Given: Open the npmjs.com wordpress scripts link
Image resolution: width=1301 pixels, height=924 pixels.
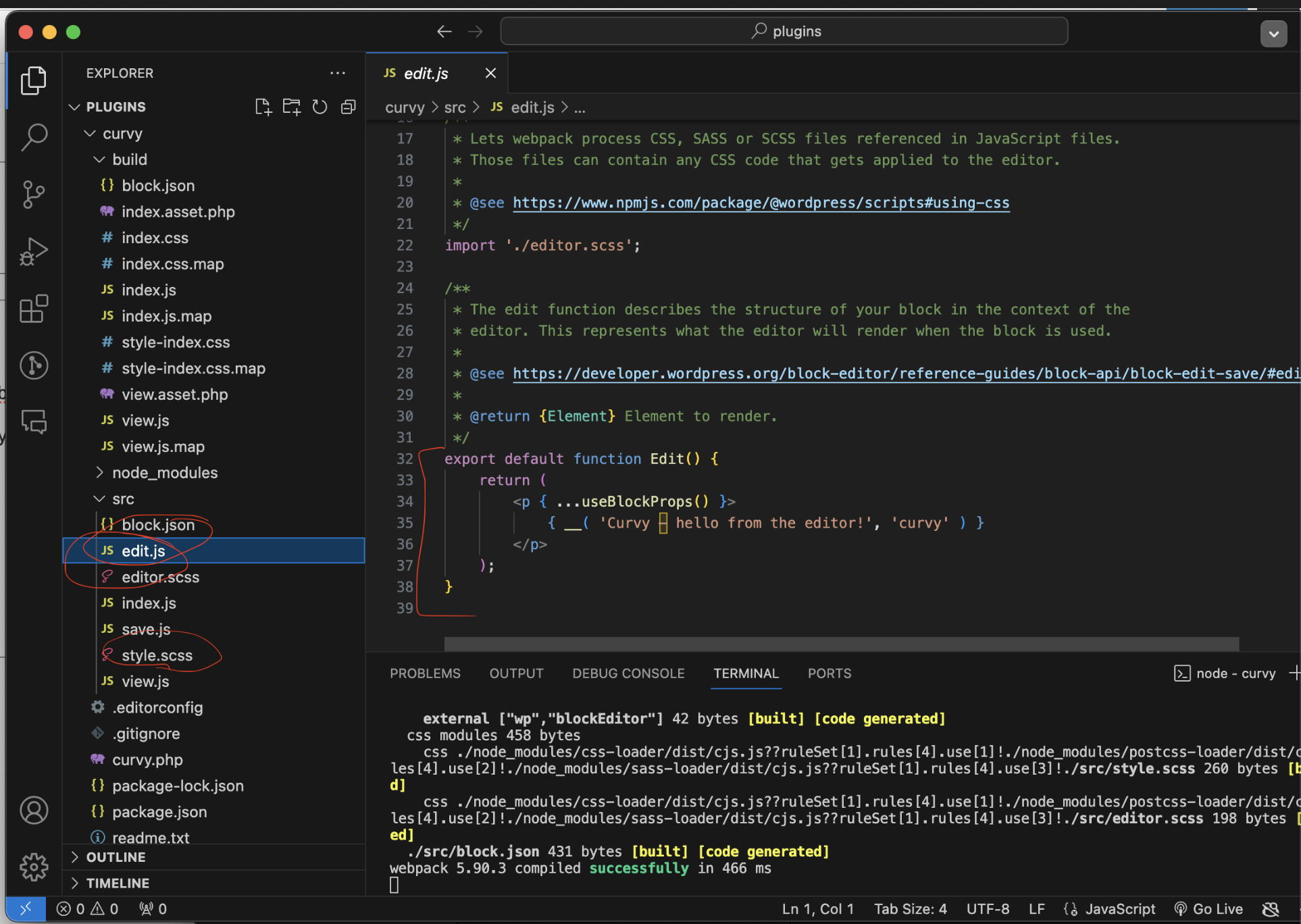Looking at the screenshot, I should (761, 203).
